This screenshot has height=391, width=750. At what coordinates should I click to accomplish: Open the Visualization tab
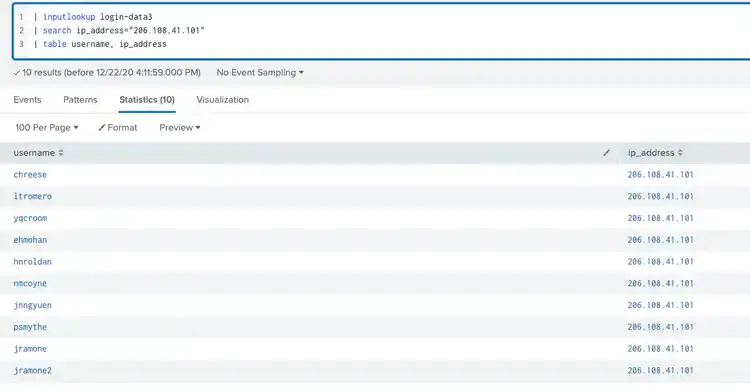pyautogui.click(x=222, y=100)
